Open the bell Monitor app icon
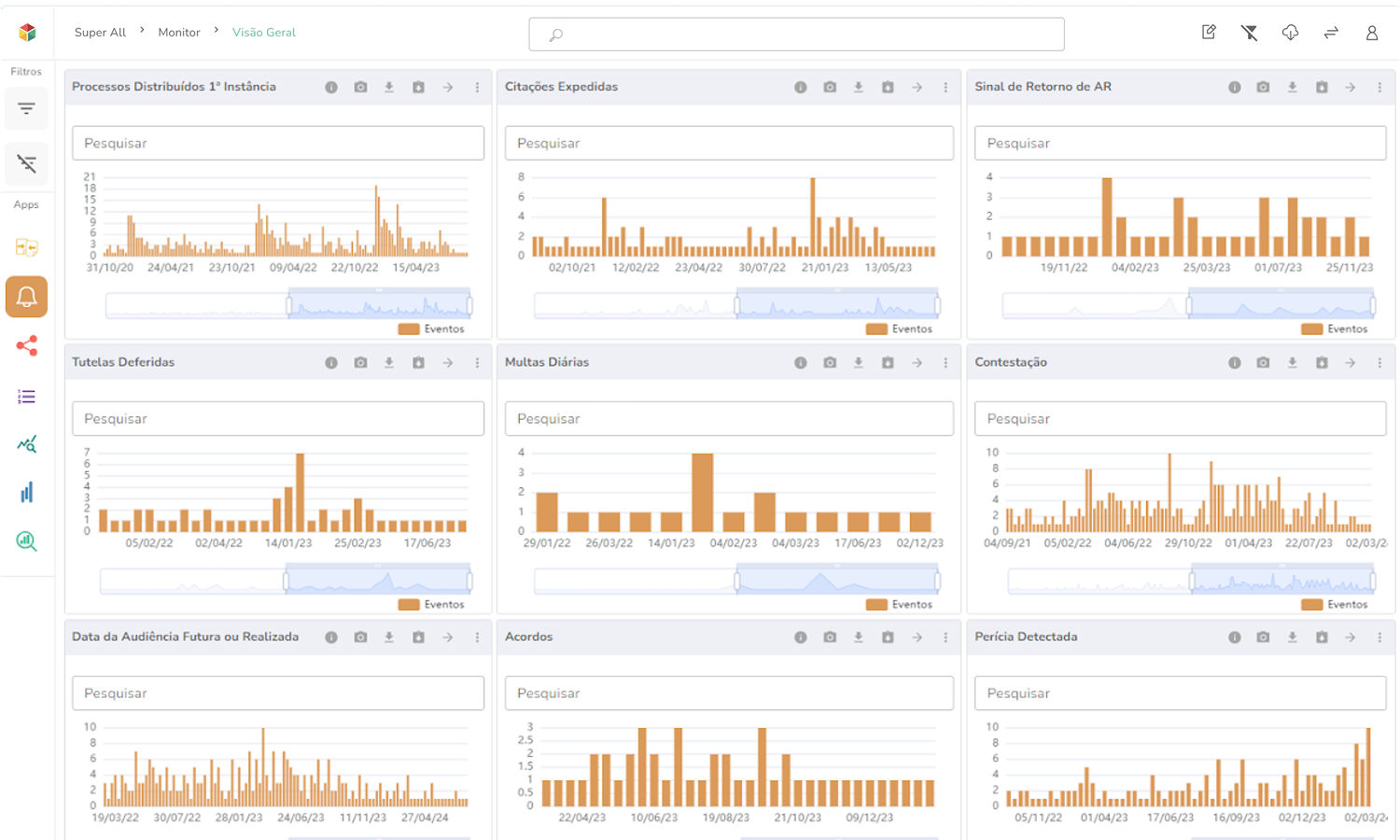 click(26, 297)
